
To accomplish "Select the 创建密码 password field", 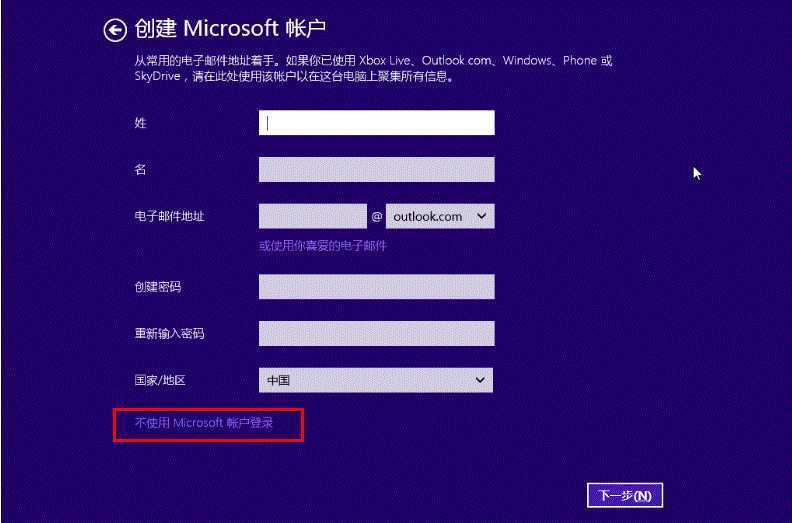I will pyautogui.click(x=377, y=287).
